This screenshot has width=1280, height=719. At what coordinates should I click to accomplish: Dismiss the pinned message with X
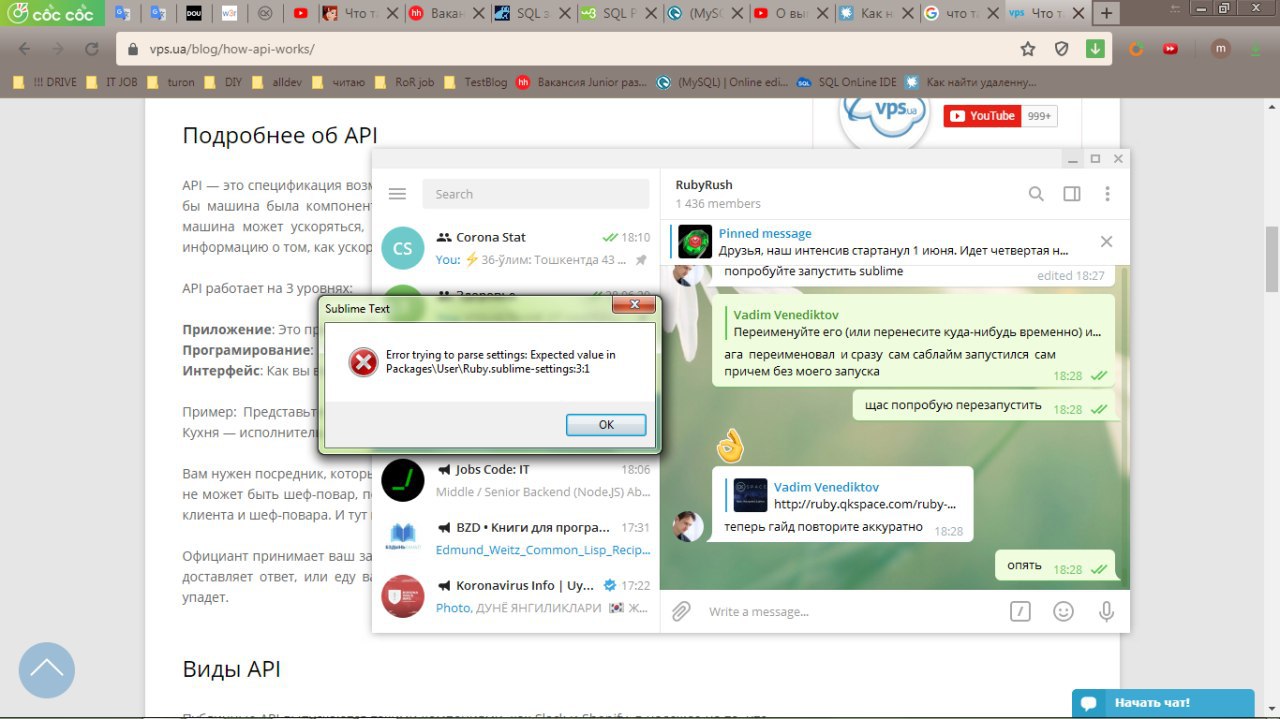click(x=1106, y=241)
